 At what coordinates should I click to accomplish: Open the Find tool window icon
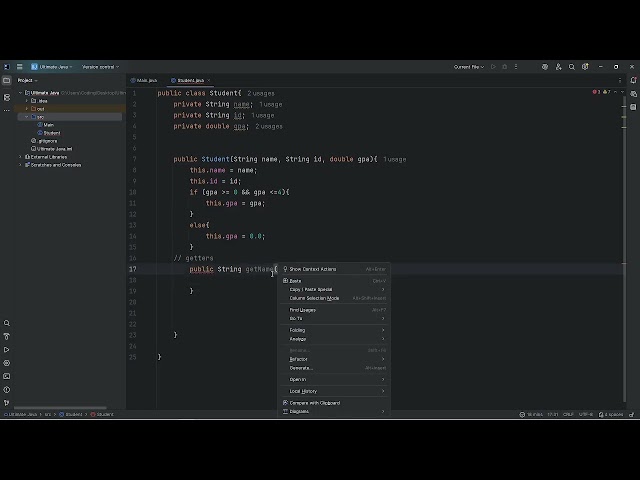[x=7, y=323]
